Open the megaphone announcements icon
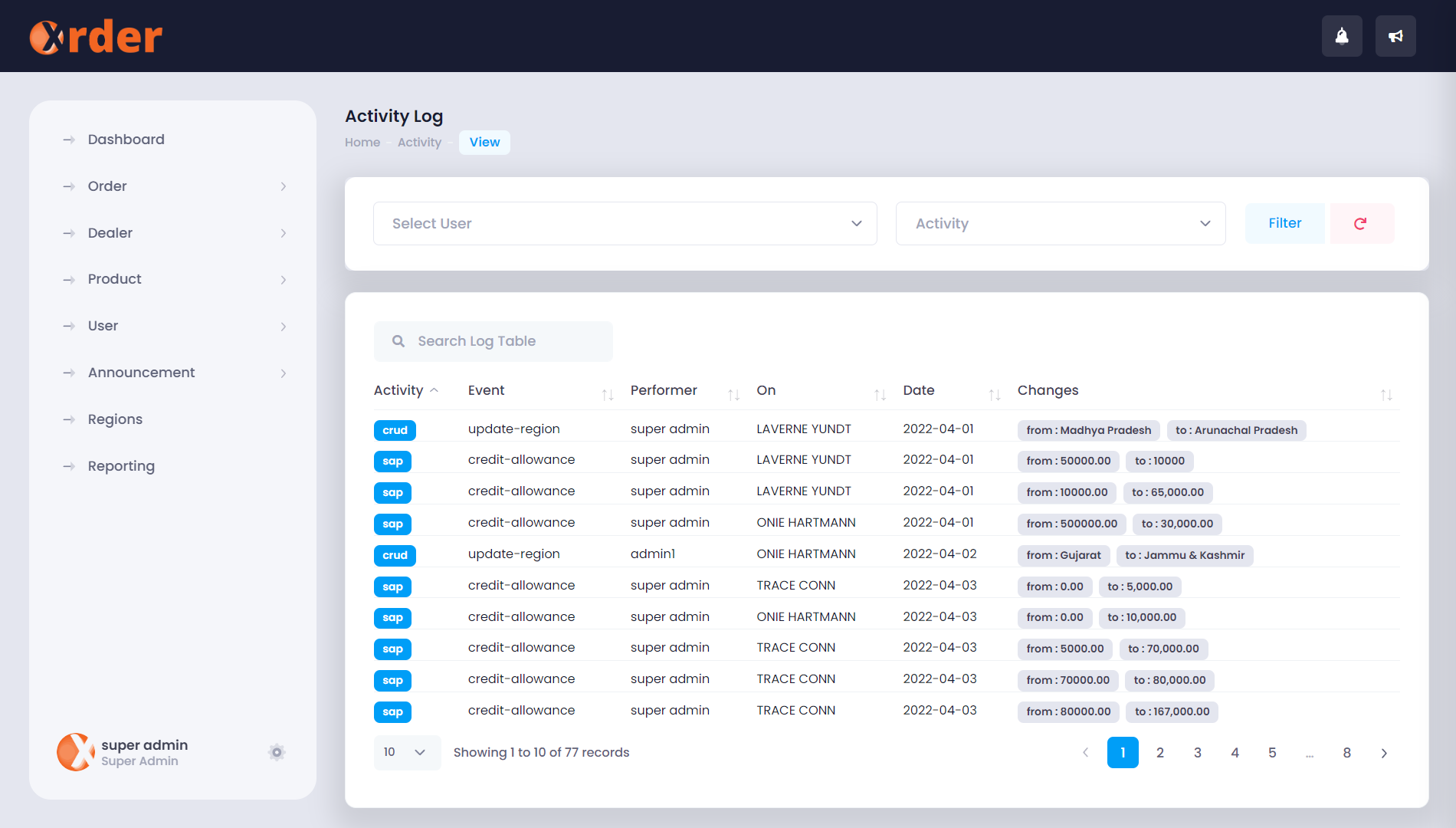The image size is (1456, 828). pyautogui.click(x=1395, y=36)
